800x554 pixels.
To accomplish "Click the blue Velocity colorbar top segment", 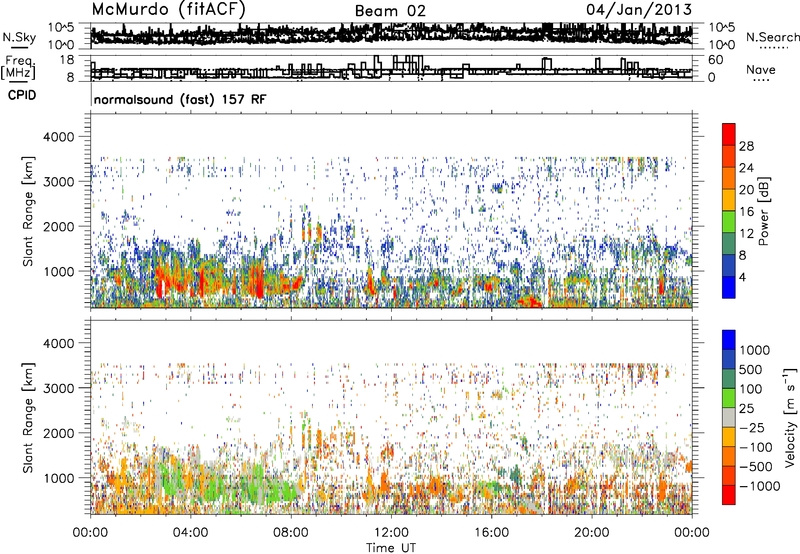I will (729, 340).
